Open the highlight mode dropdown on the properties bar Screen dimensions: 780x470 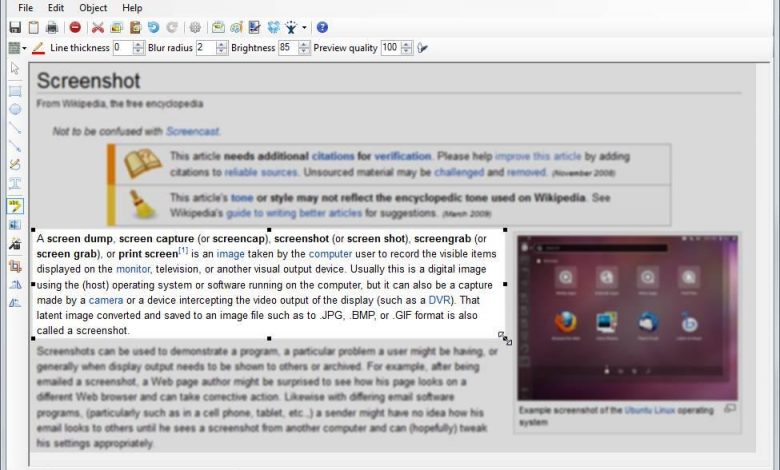(x=18, y=48)
